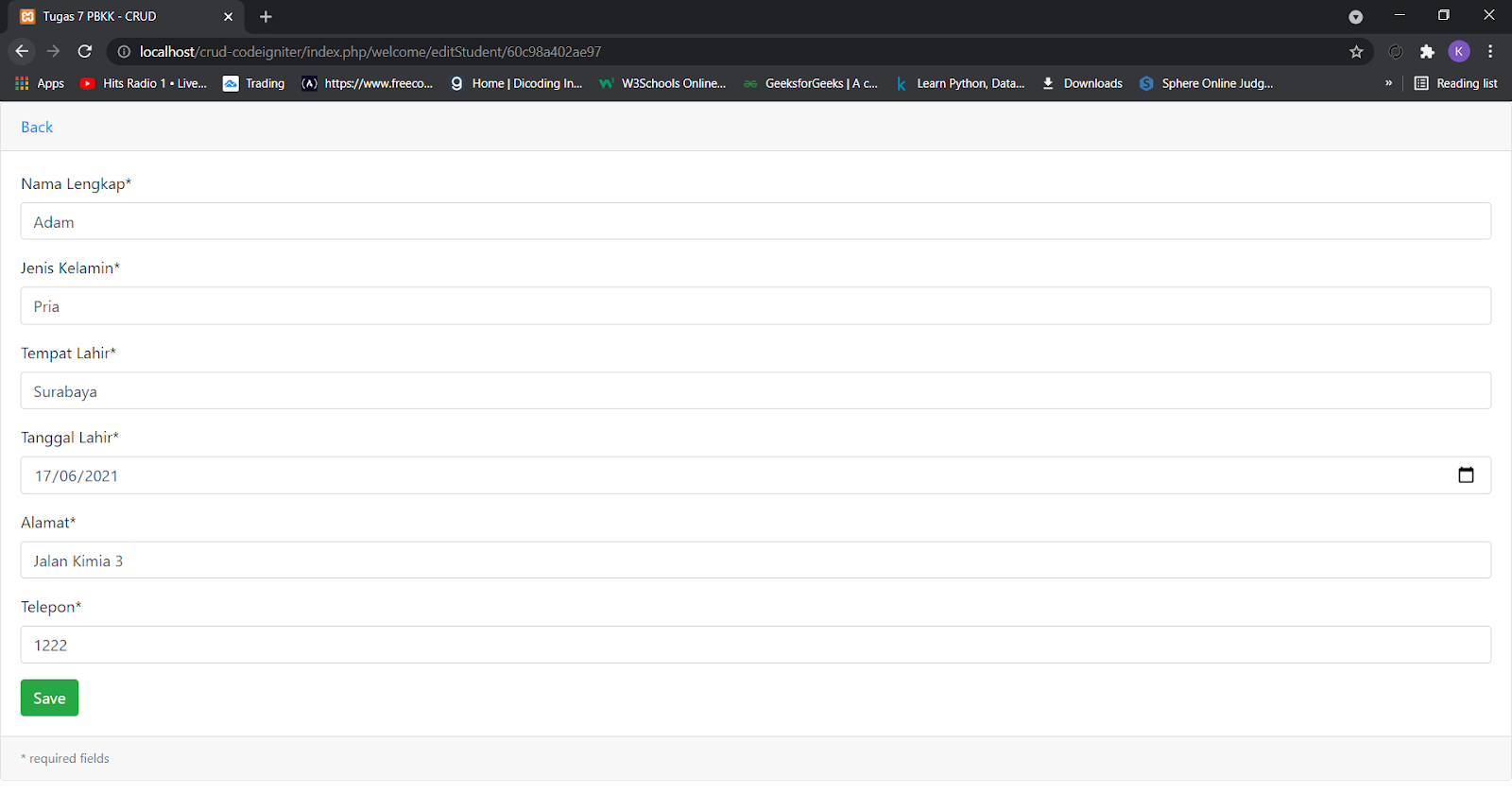Open a new tab with the plus button

click(266, 17)
